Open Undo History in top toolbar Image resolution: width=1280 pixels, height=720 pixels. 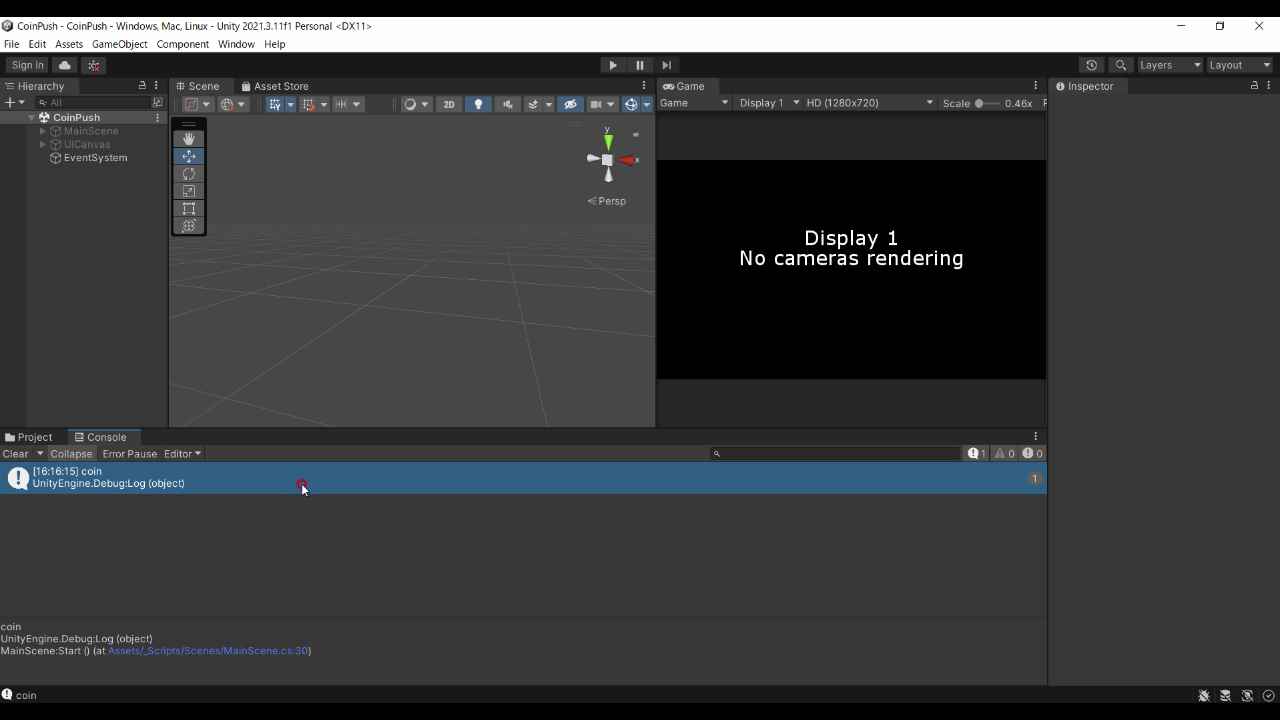[x=1092, y=65]
